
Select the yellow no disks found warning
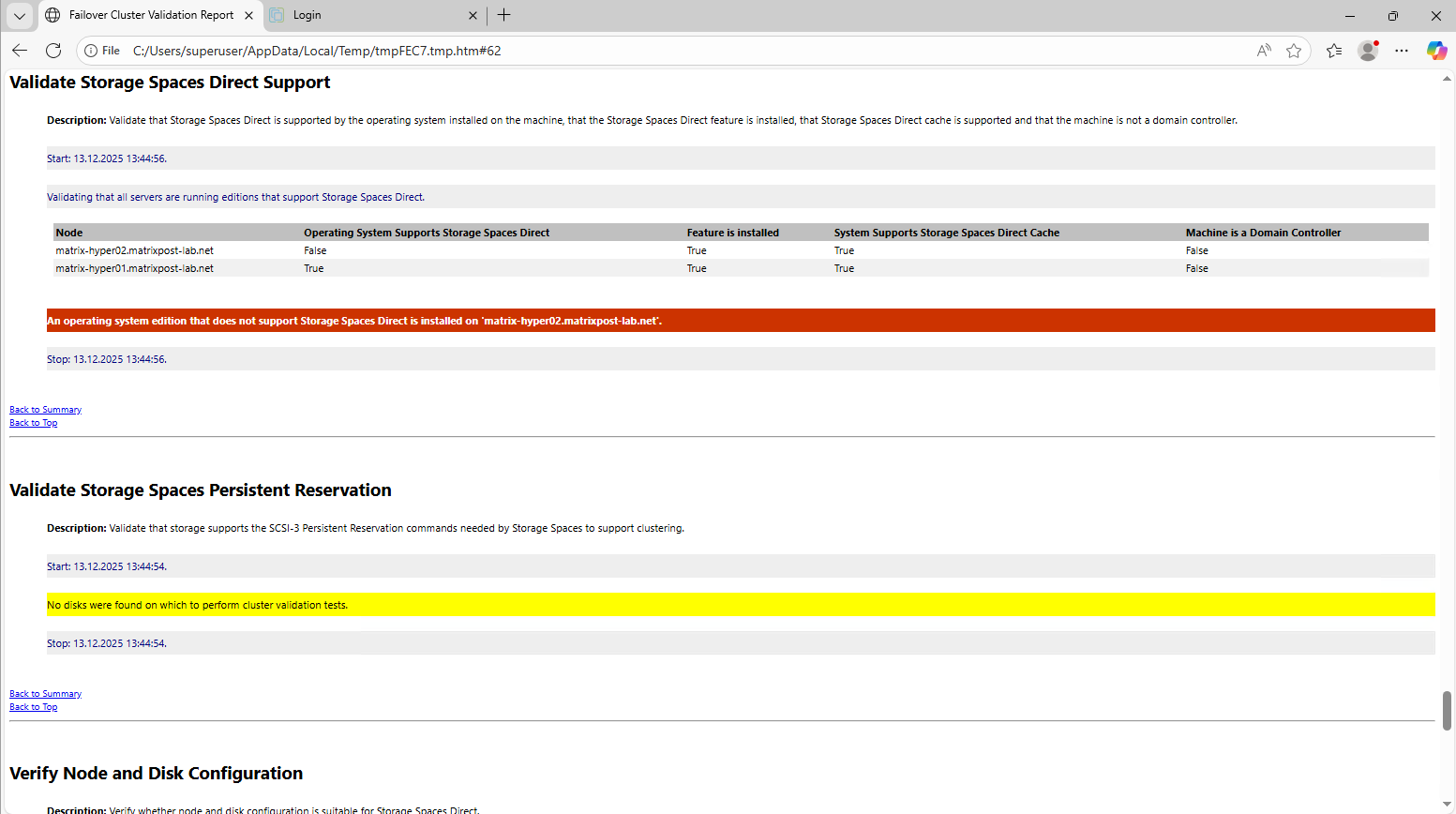tap(741, 605)
